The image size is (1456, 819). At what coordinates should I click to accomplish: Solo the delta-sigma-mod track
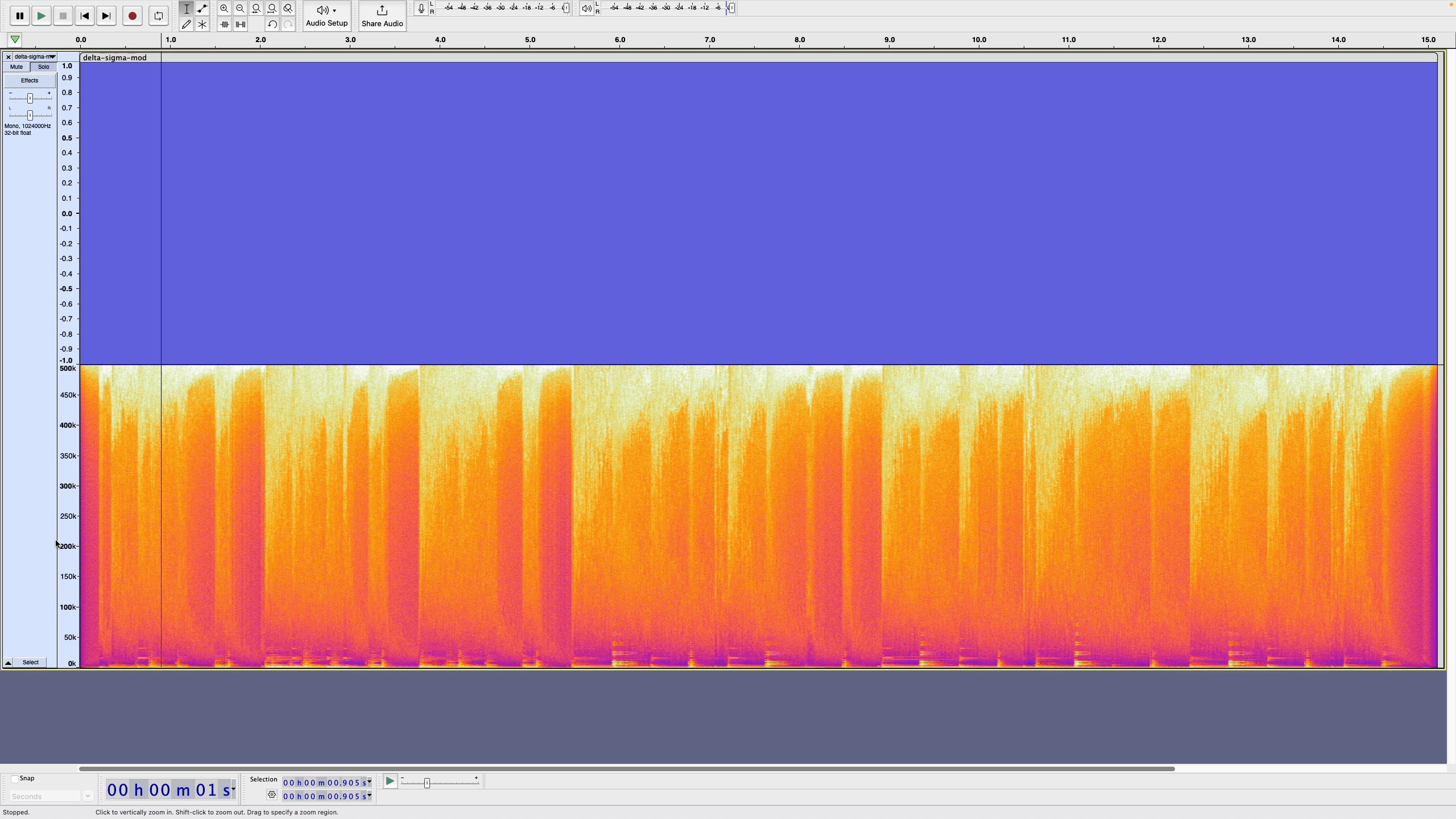point(43,67)
